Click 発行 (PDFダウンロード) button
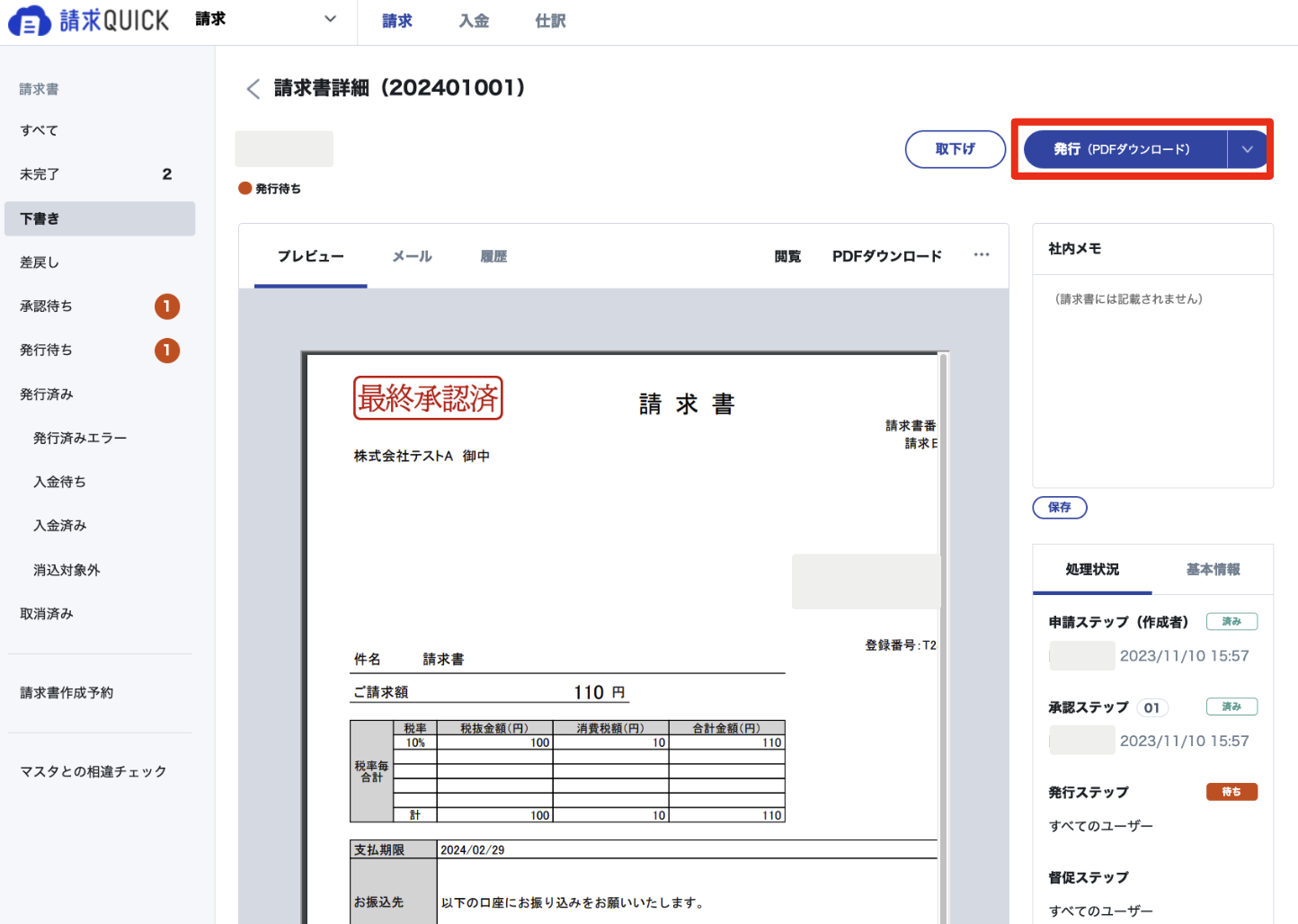The width and height of the screenshot is (1298, 924). (x=1125, y=149)
